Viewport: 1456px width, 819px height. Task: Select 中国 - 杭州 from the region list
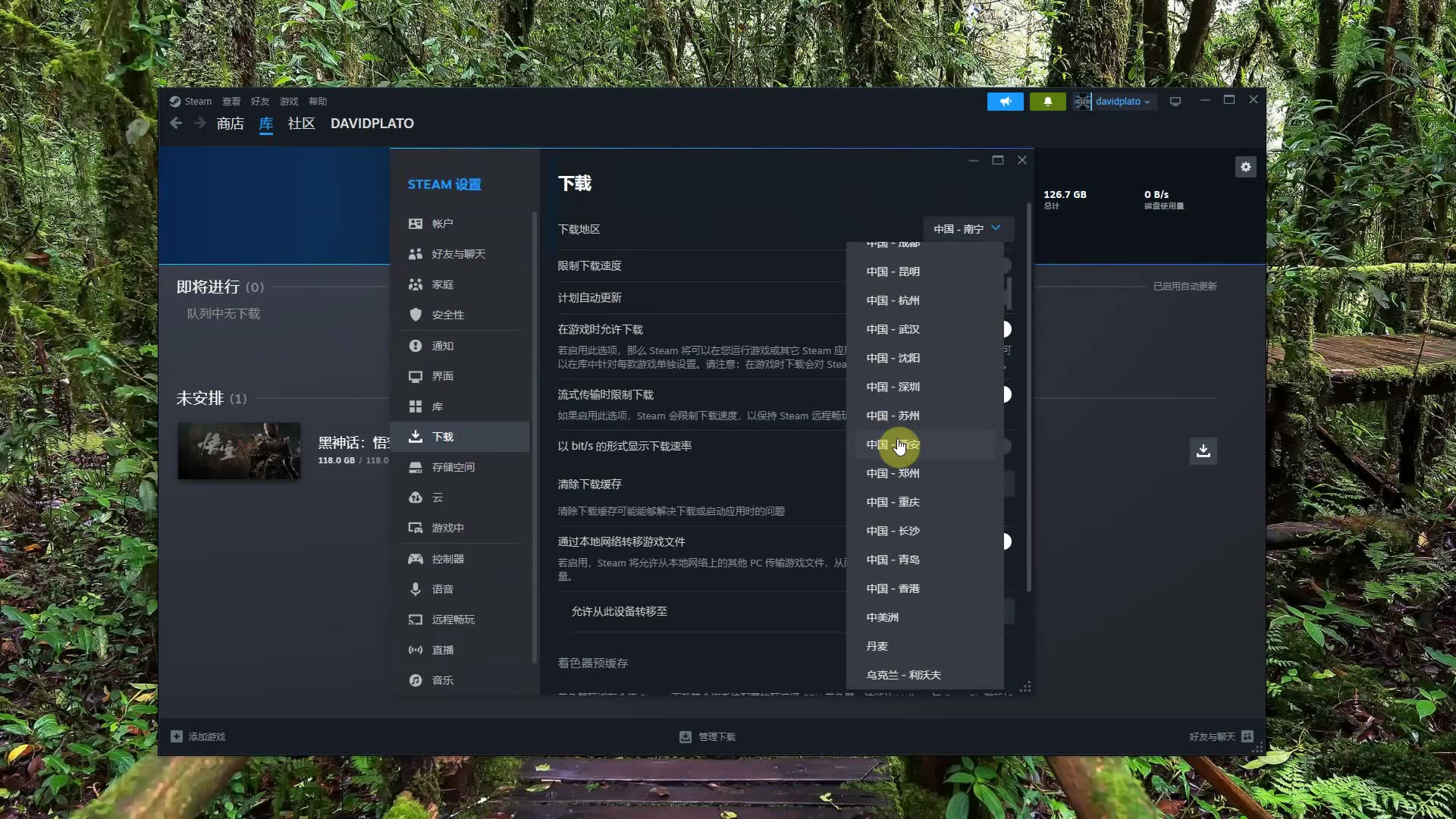pos(925,300)
